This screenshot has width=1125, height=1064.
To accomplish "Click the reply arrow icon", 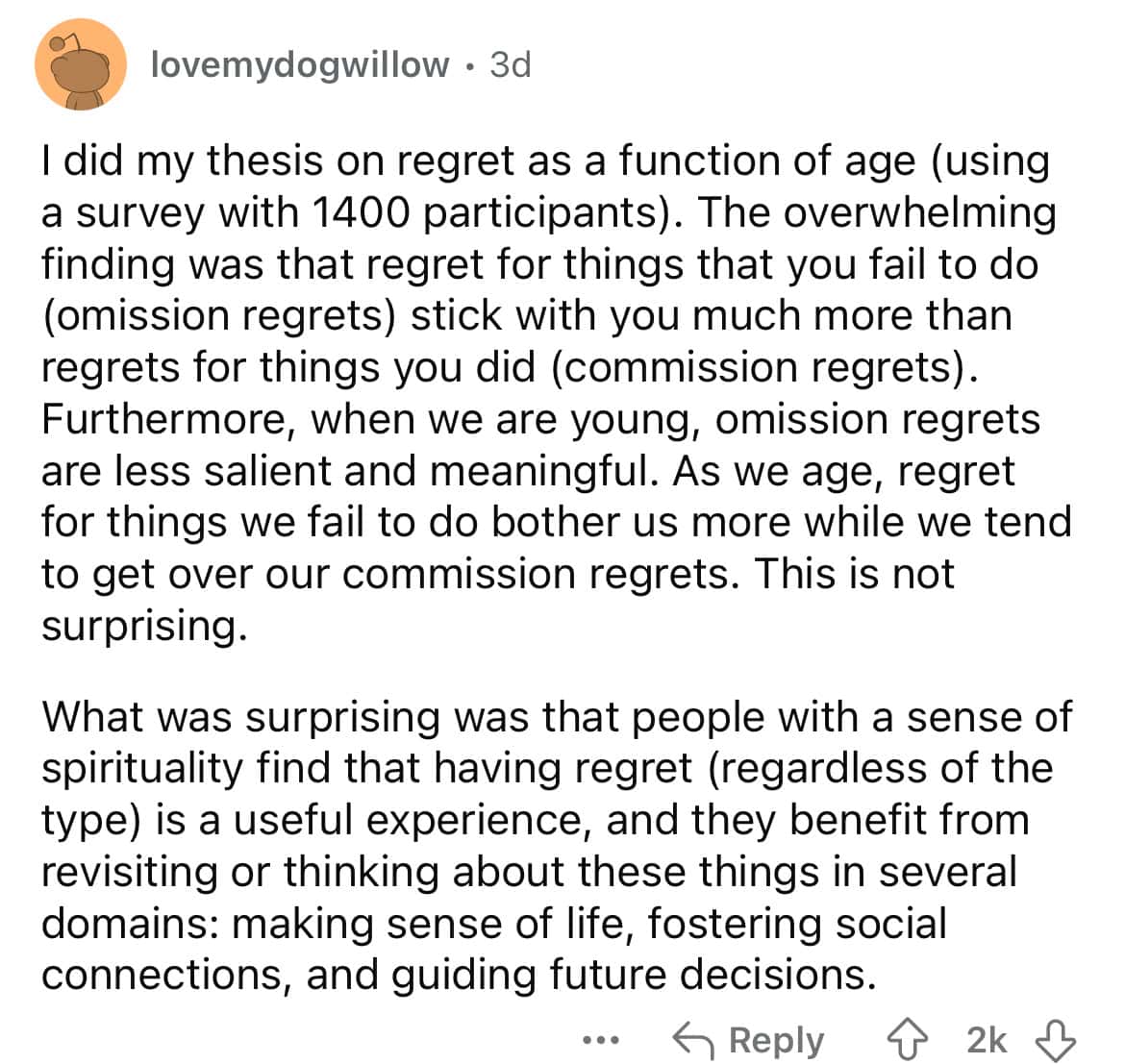I will pyautogui.click(x=693, y=1040).
